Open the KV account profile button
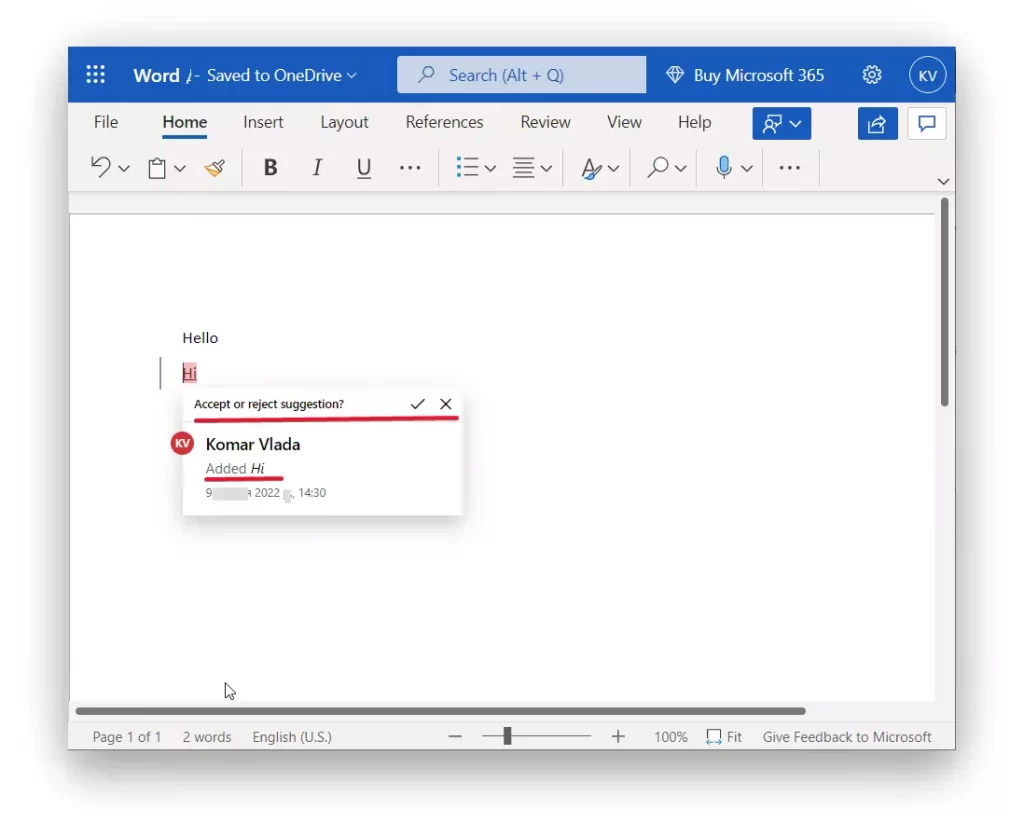Image resolution: width=1024 pixels, height=837 pixels. coord(927,75)
